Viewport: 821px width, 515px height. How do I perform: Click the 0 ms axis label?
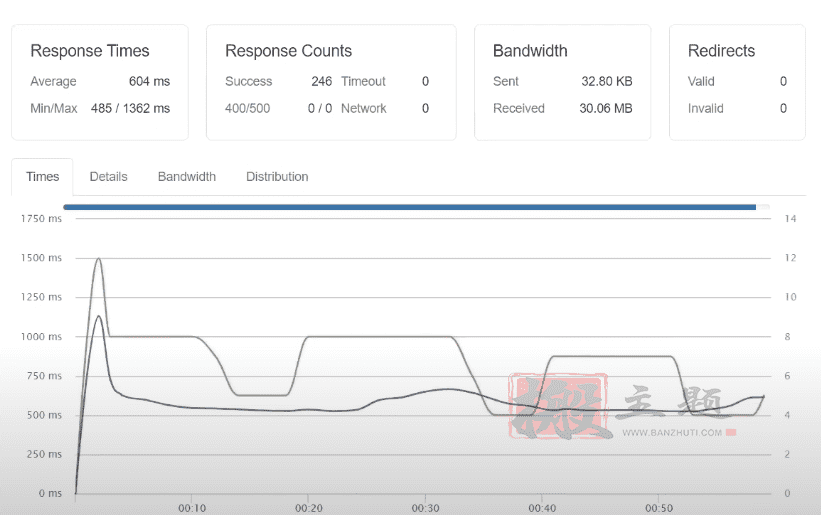click(x=50, y=493)
